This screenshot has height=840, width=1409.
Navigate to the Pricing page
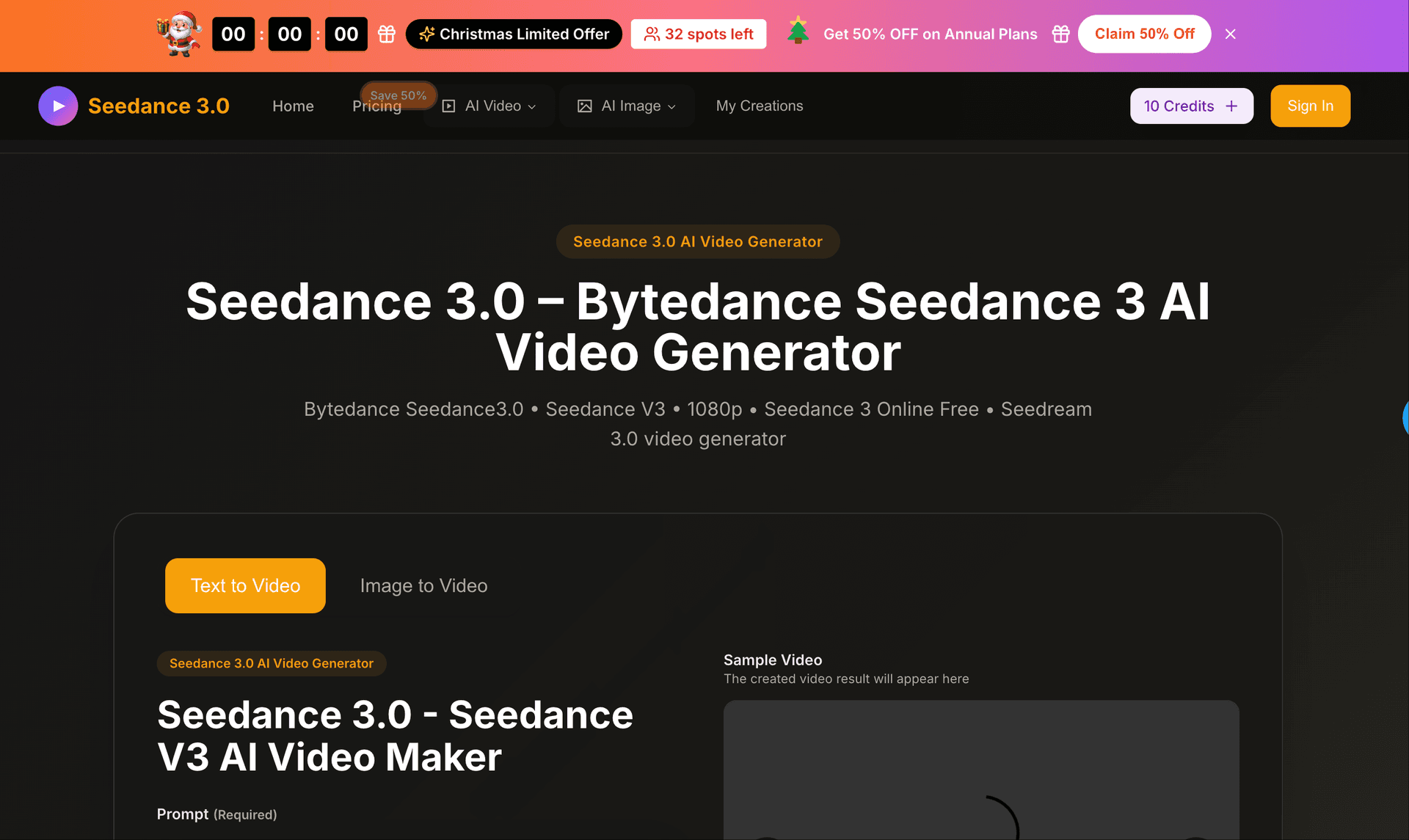point(376,106)
